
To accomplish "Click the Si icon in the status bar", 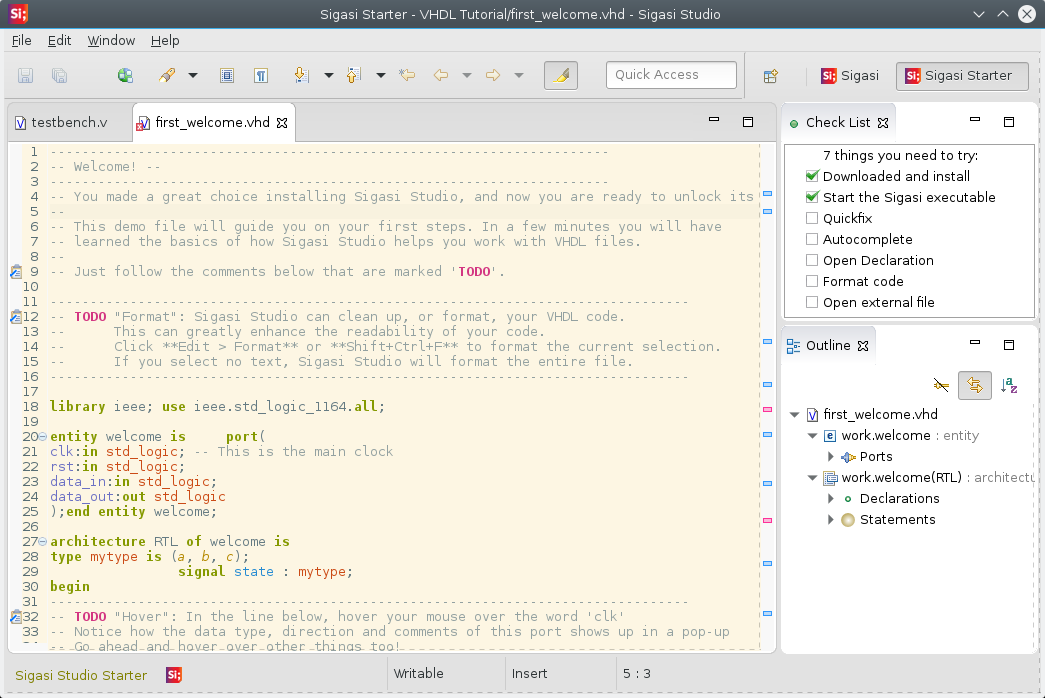I will (x=174, y=675).
